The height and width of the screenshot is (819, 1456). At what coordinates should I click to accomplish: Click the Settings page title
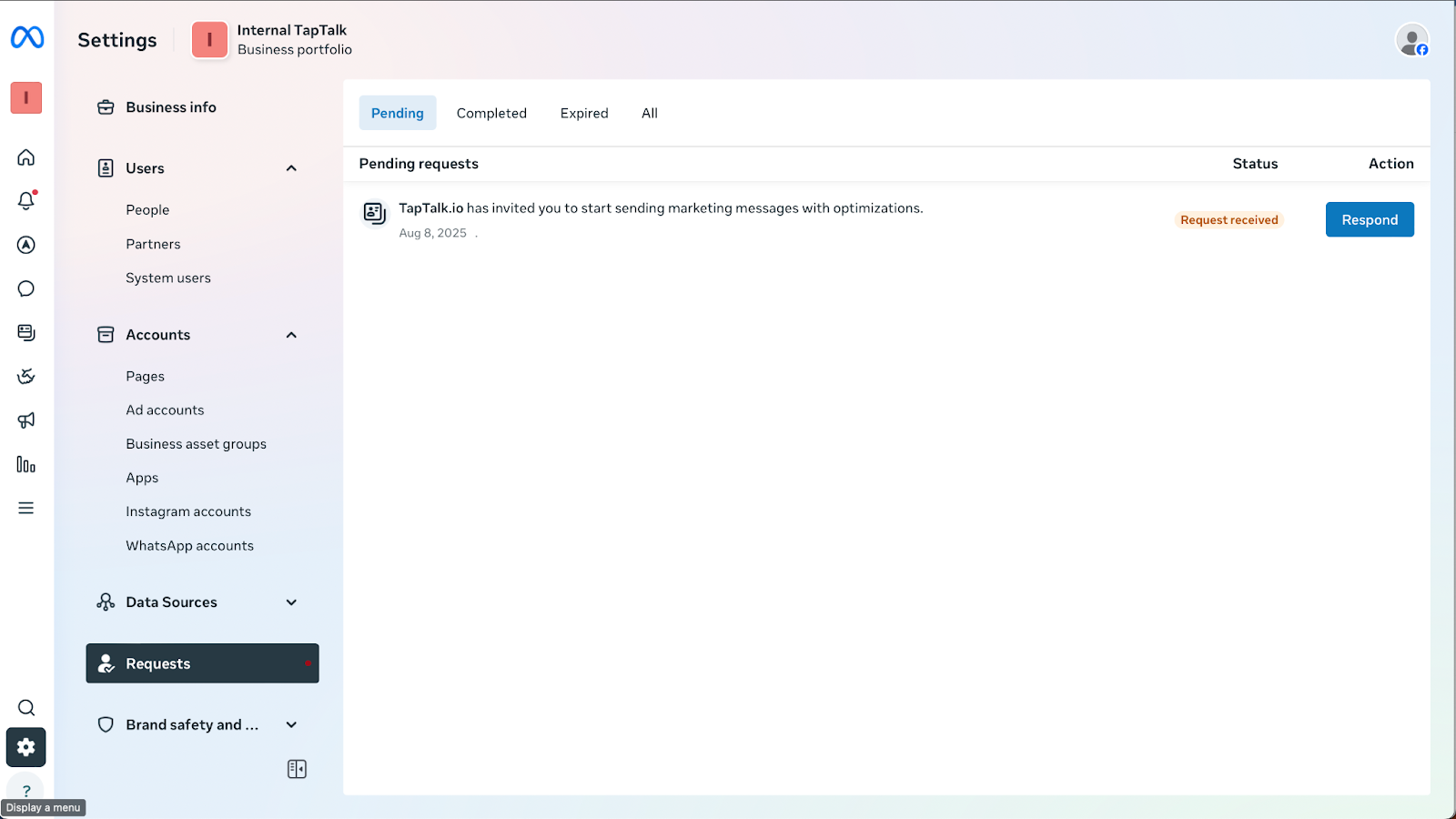pyautogui.click(x=117, y=40)
